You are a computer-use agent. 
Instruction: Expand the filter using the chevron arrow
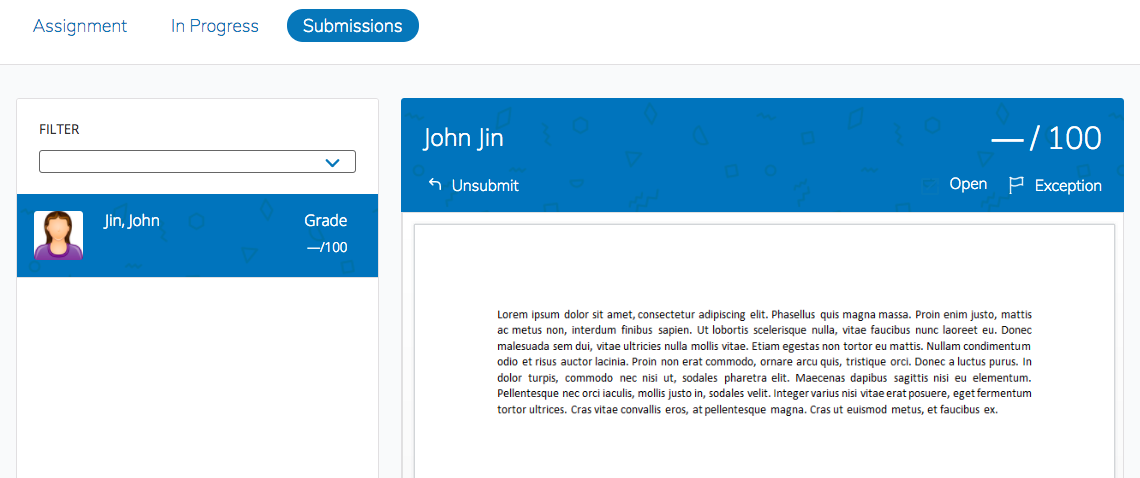click(333, 162)
